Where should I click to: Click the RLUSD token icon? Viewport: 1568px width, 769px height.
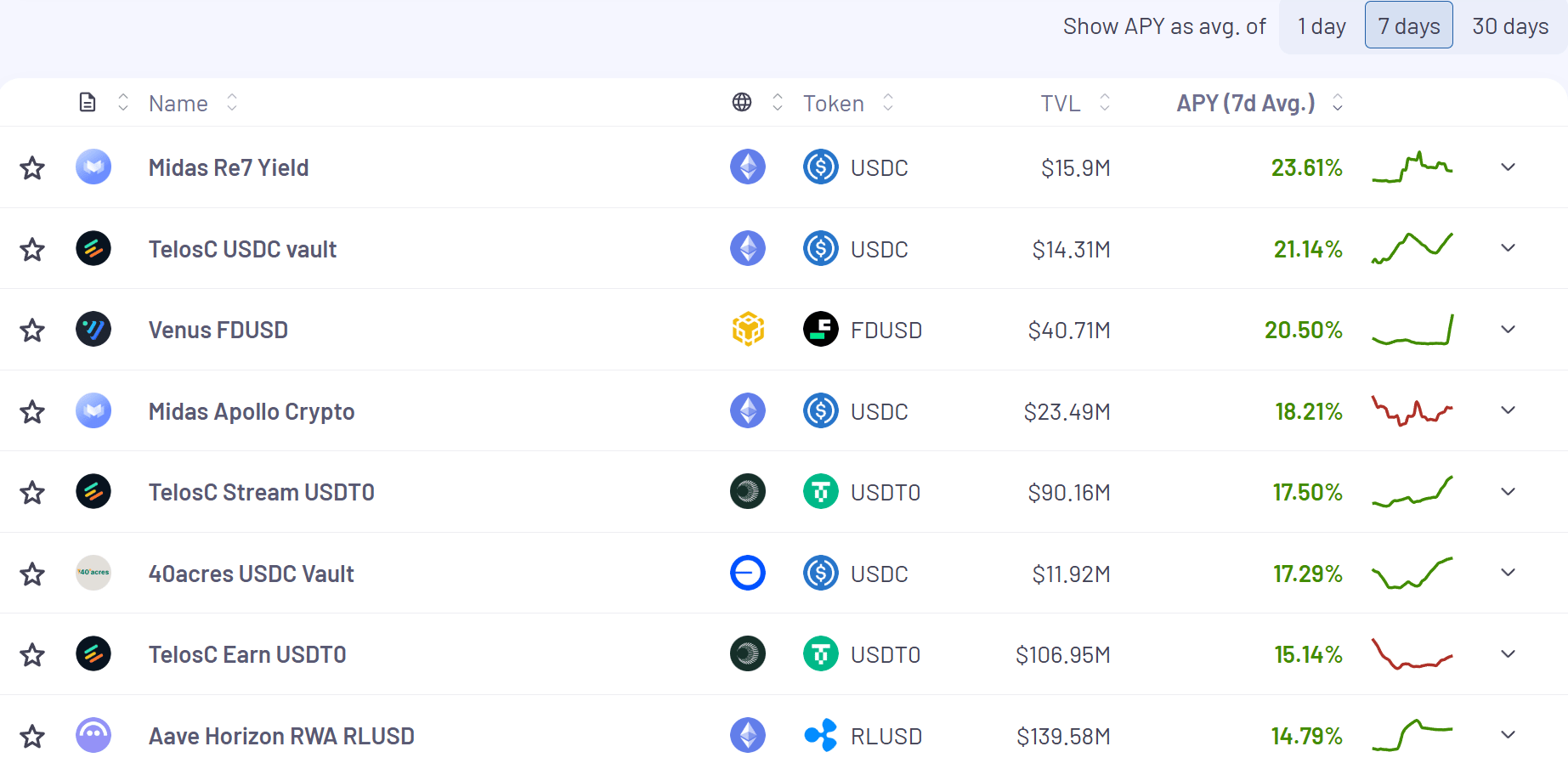(x=821, y=736)
